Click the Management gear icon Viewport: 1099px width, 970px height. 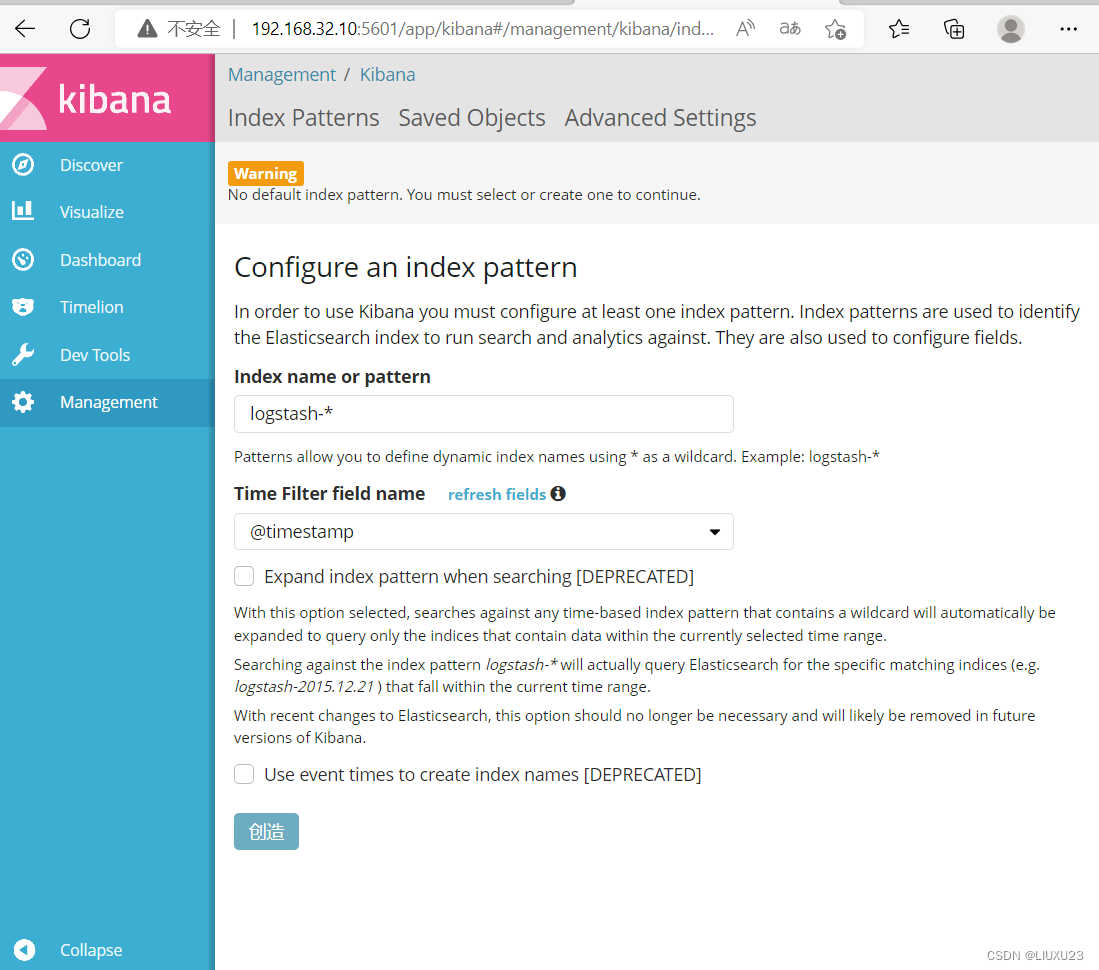pyautogui.click(x=23, y=402)
